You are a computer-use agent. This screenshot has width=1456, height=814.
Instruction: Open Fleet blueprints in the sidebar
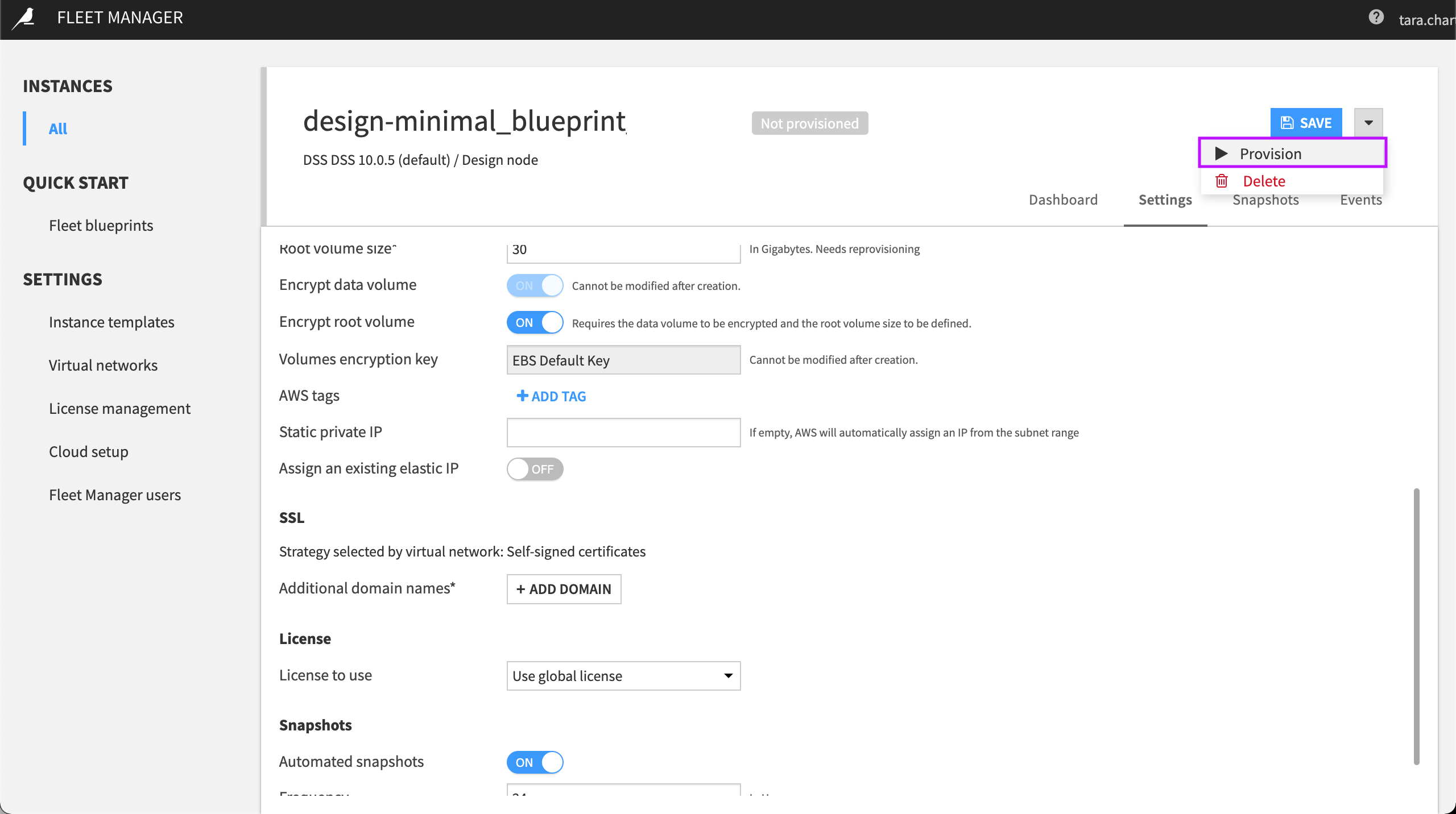pyautogui.click(x=101, y=226)
